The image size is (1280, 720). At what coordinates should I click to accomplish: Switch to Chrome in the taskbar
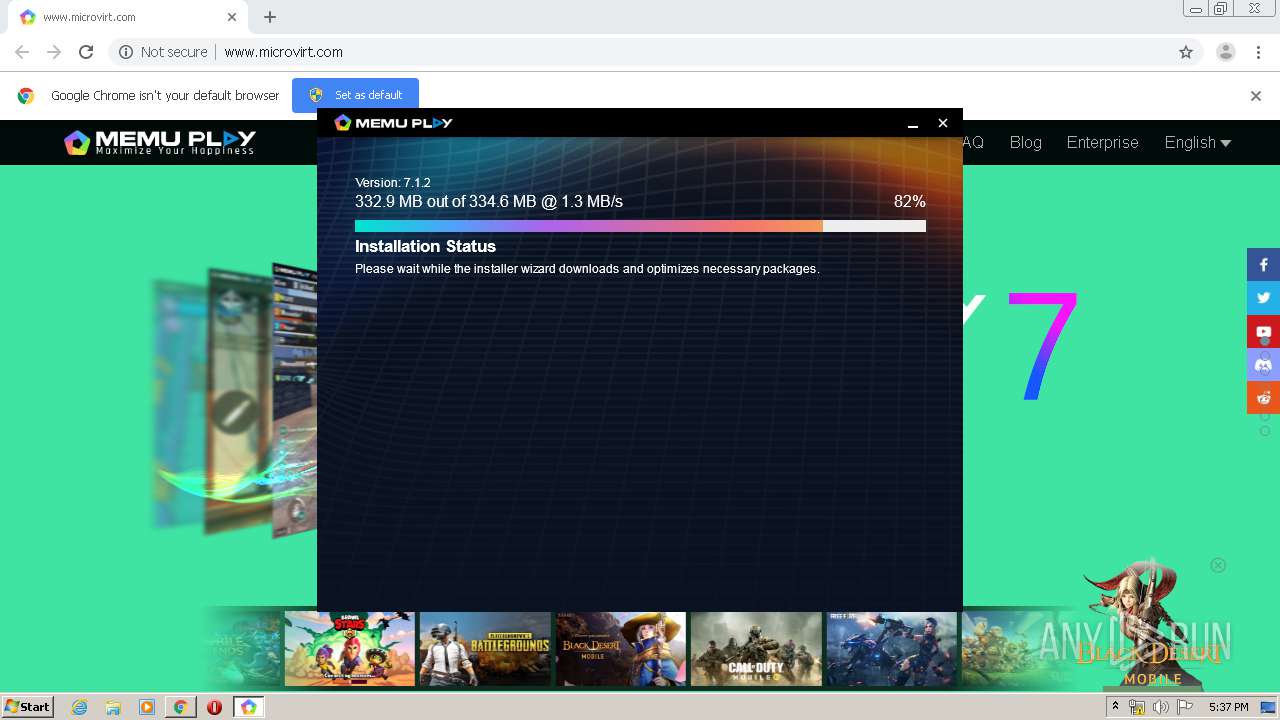(180, 707)
